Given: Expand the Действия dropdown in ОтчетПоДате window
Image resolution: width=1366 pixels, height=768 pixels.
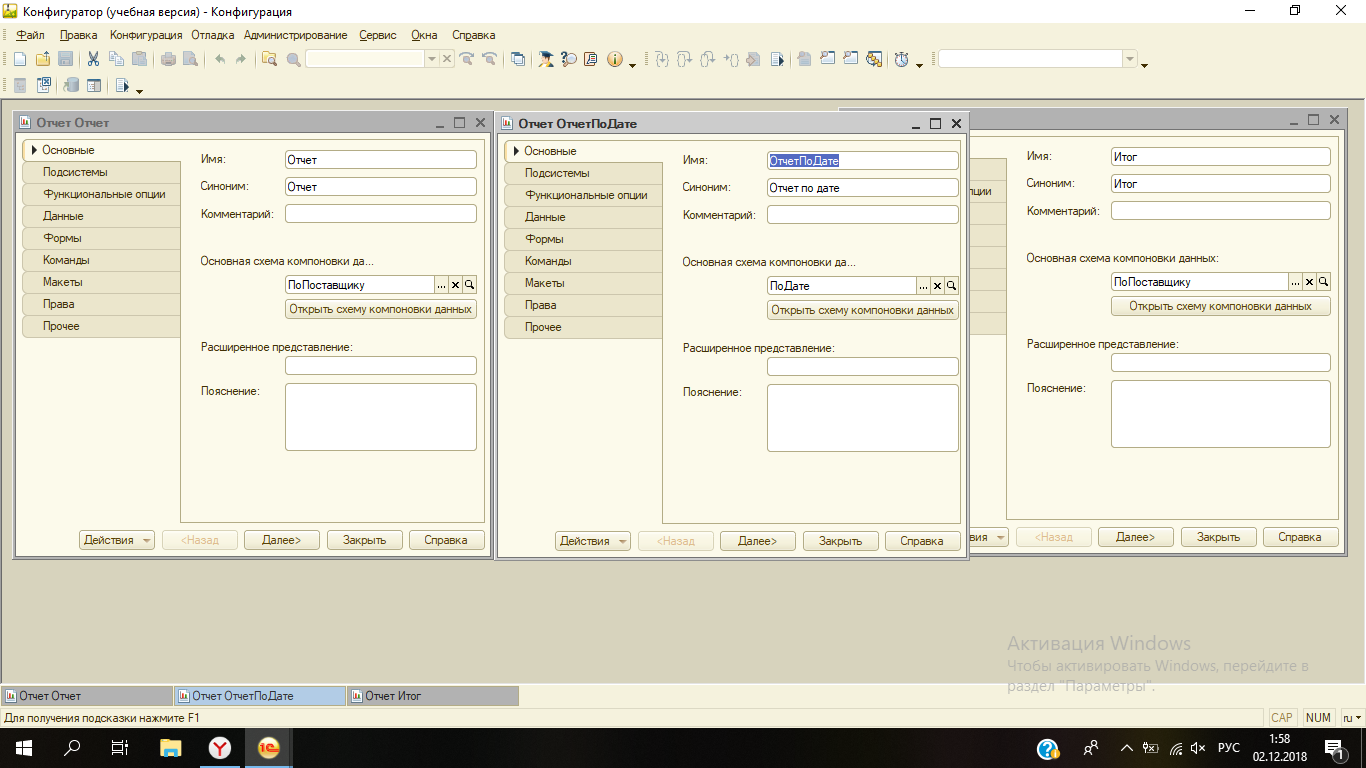Looking at the screenshot, I should 592,541.
